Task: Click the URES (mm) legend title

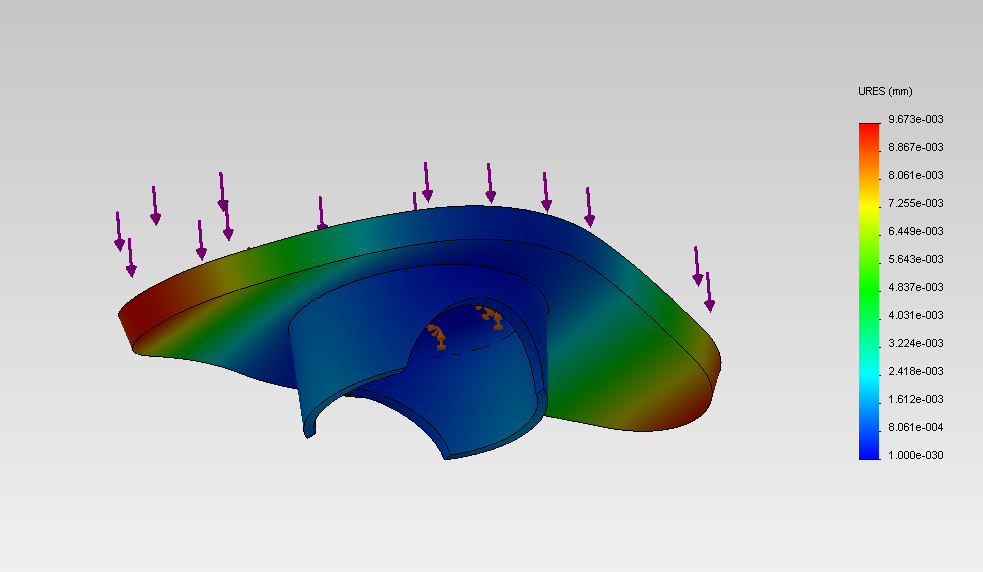Action: pyautogui.click(x=885, y=91)
